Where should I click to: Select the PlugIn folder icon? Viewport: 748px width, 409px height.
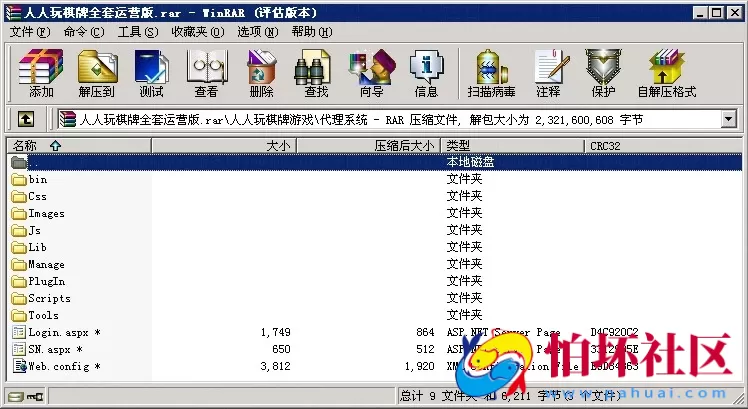pyautogui.click(x=19, y=282)
